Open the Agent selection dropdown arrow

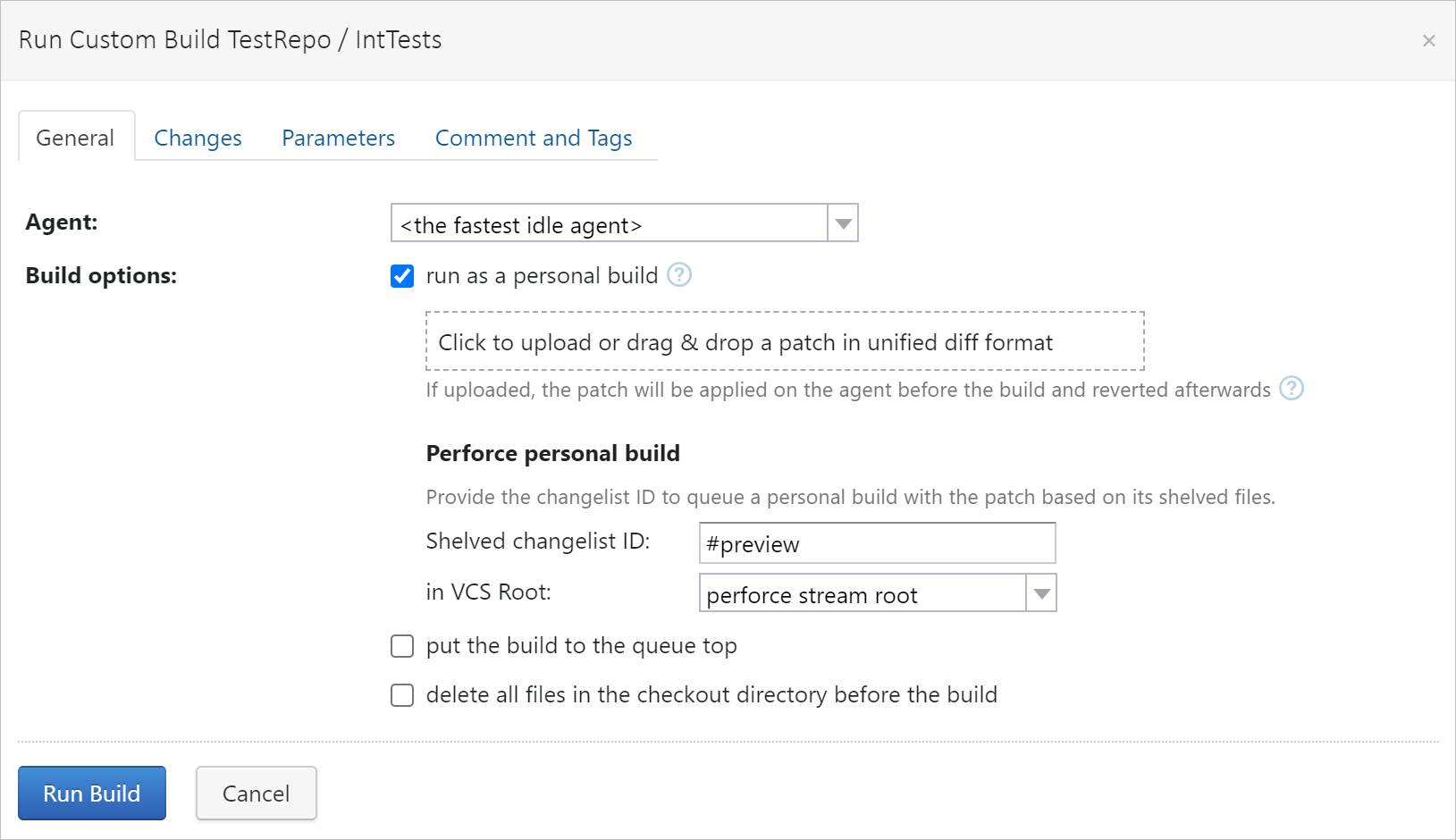click(841, 223)
